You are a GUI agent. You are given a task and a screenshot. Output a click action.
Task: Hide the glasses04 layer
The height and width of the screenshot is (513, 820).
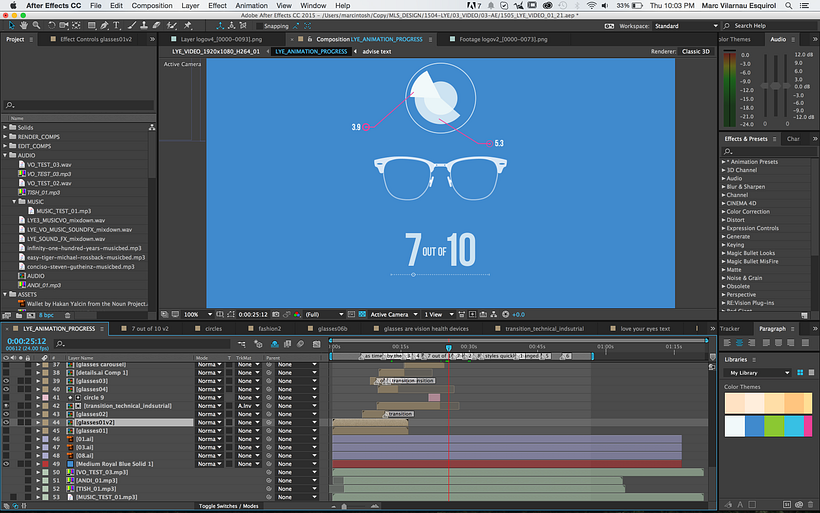6,390
